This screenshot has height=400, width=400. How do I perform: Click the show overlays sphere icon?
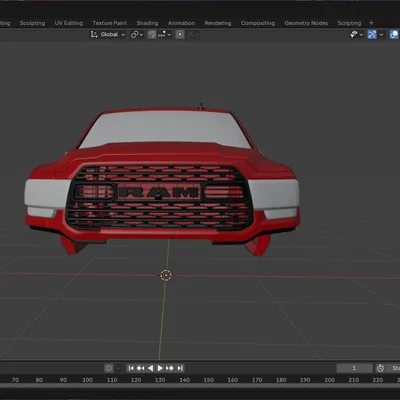394,34
